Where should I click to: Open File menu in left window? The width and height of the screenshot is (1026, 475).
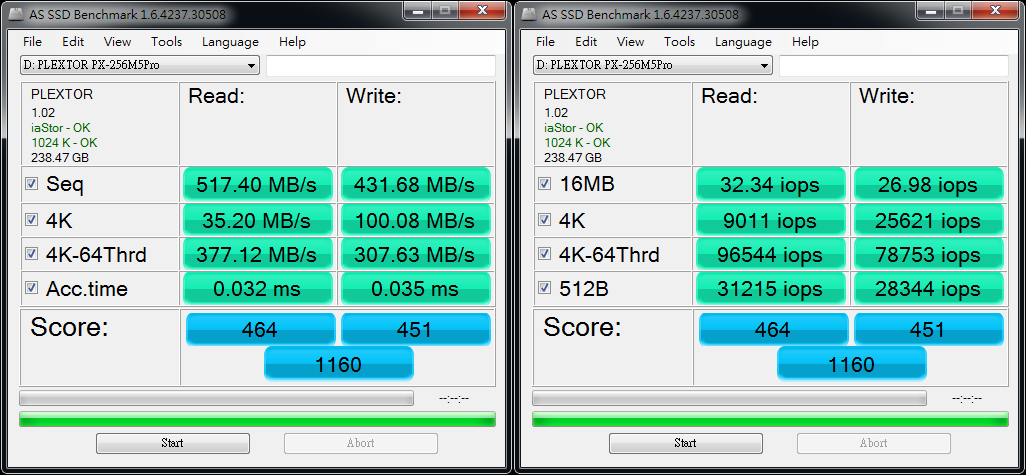pyautogui.click(x=32, y=42)
